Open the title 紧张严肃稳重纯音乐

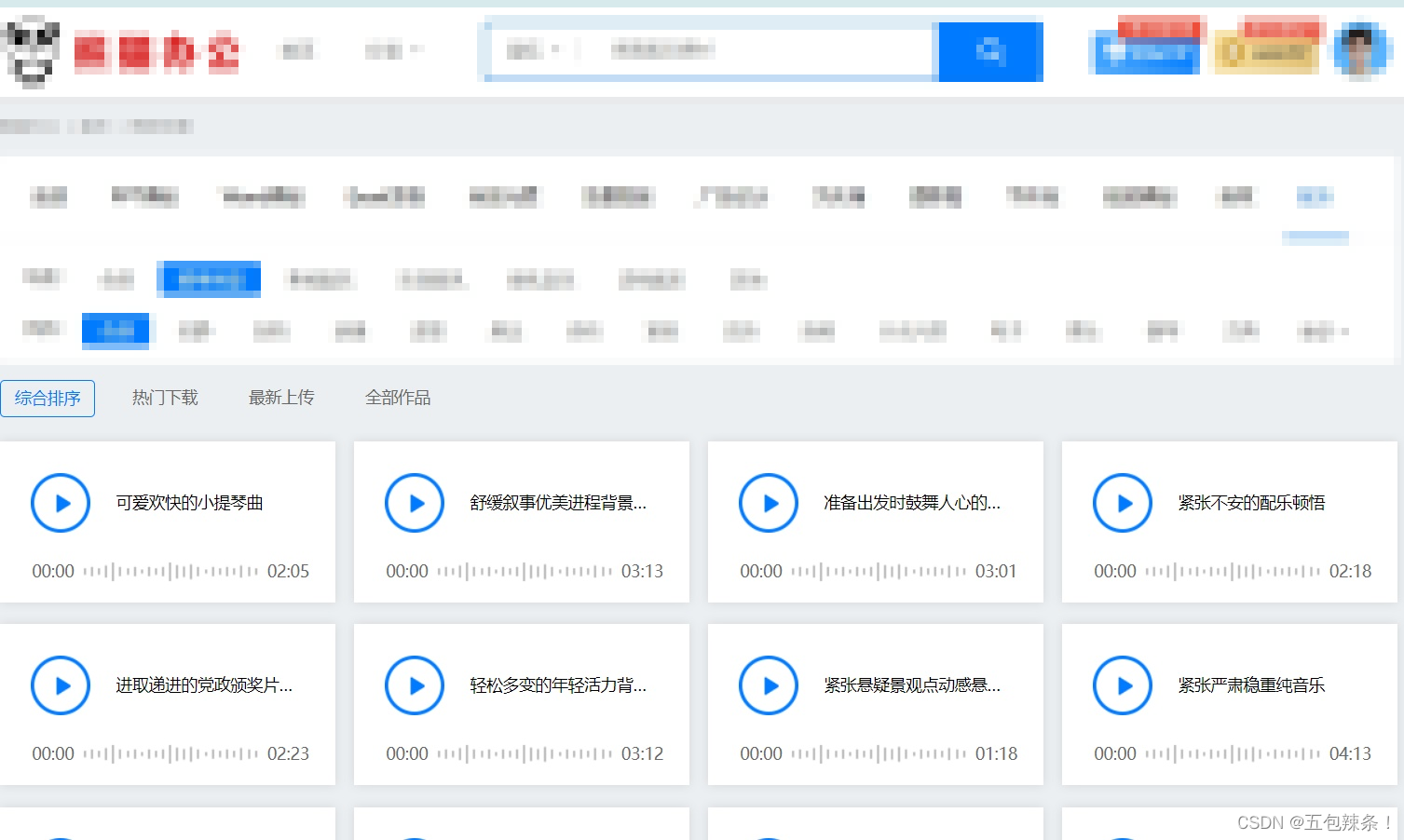(1251, 685)
